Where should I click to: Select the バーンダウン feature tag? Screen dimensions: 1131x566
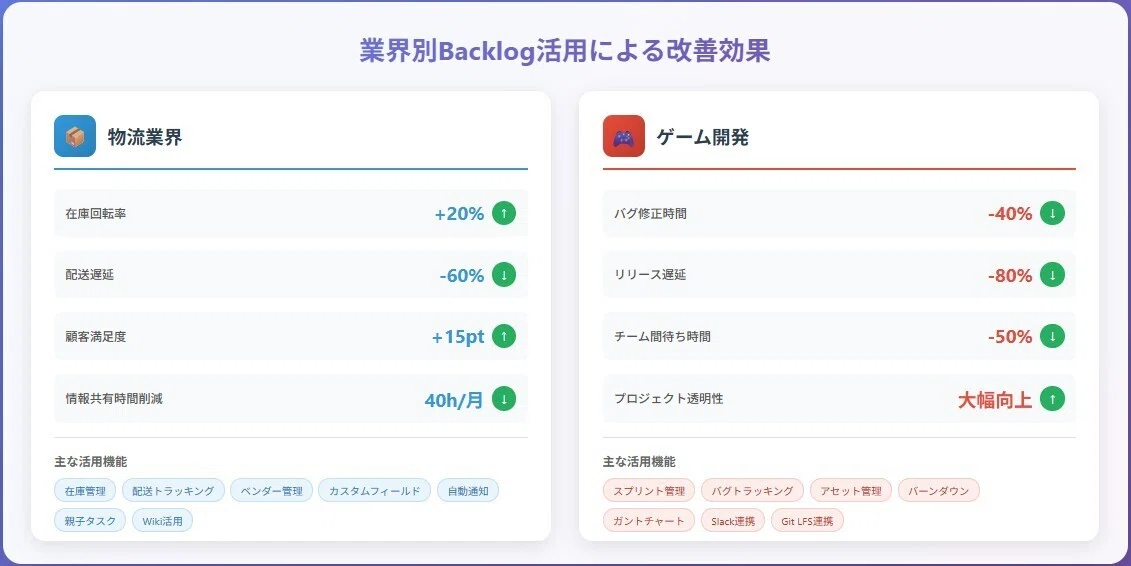coord(938,491)
